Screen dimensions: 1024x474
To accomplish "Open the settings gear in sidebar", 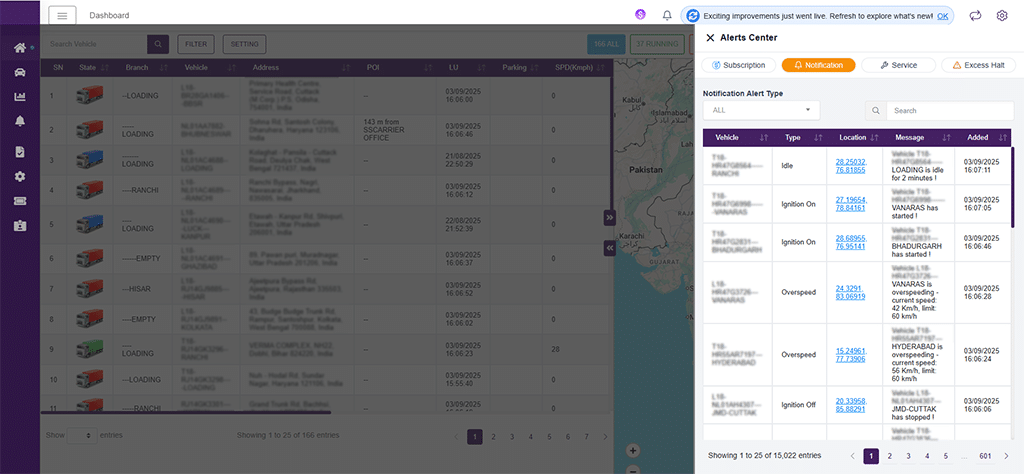I will [x=20, y=176].
